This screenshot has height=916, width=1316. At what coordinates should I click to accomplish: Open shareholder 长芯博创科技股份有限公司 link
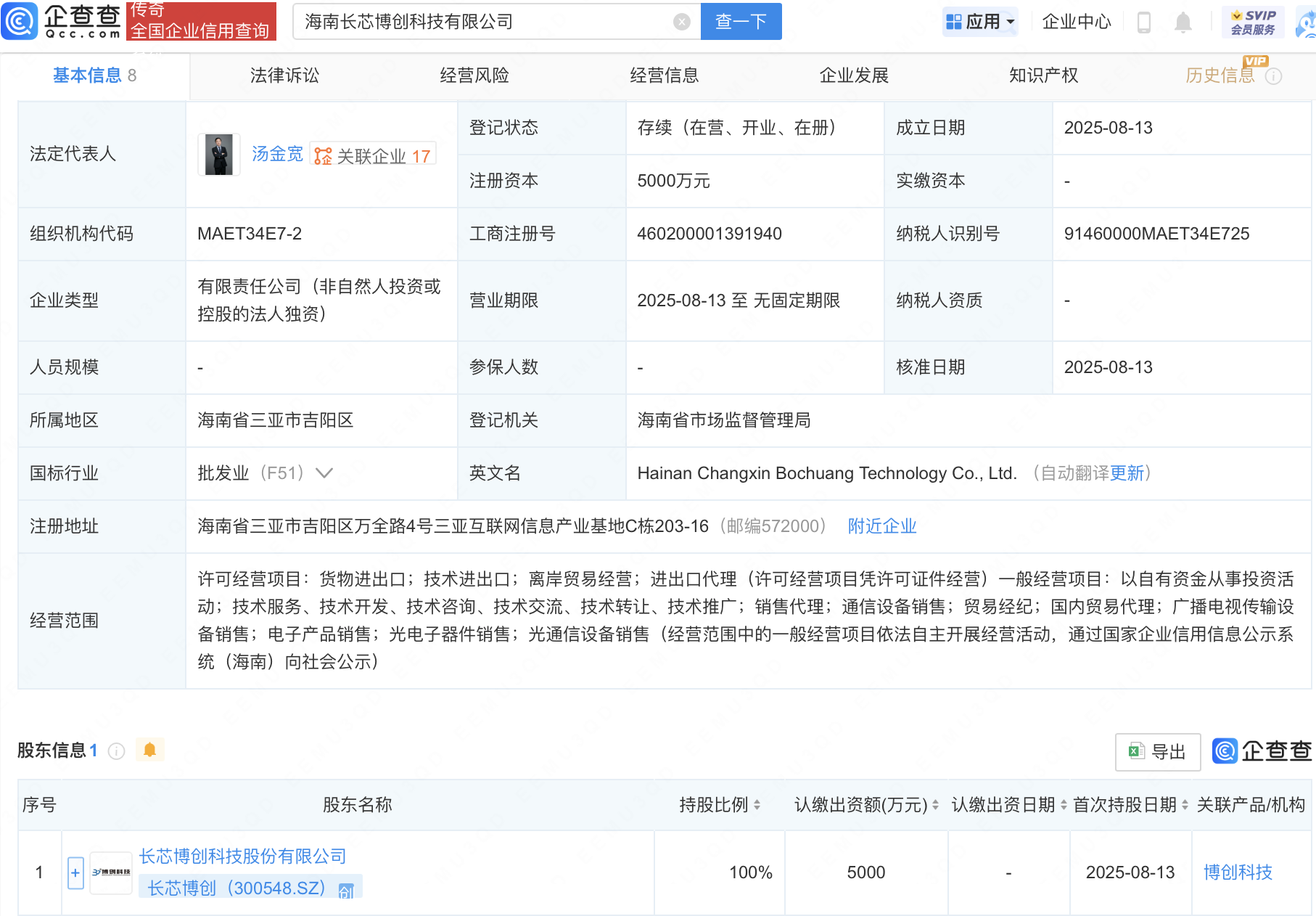coord(243,856)
